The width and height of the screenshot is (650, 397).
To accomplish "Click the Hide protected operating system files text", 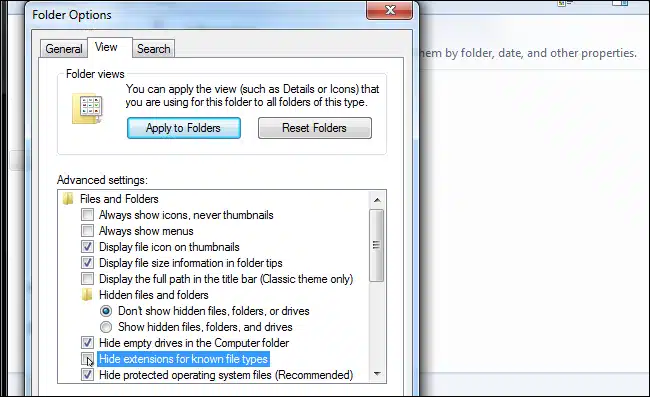I will 226,375.
